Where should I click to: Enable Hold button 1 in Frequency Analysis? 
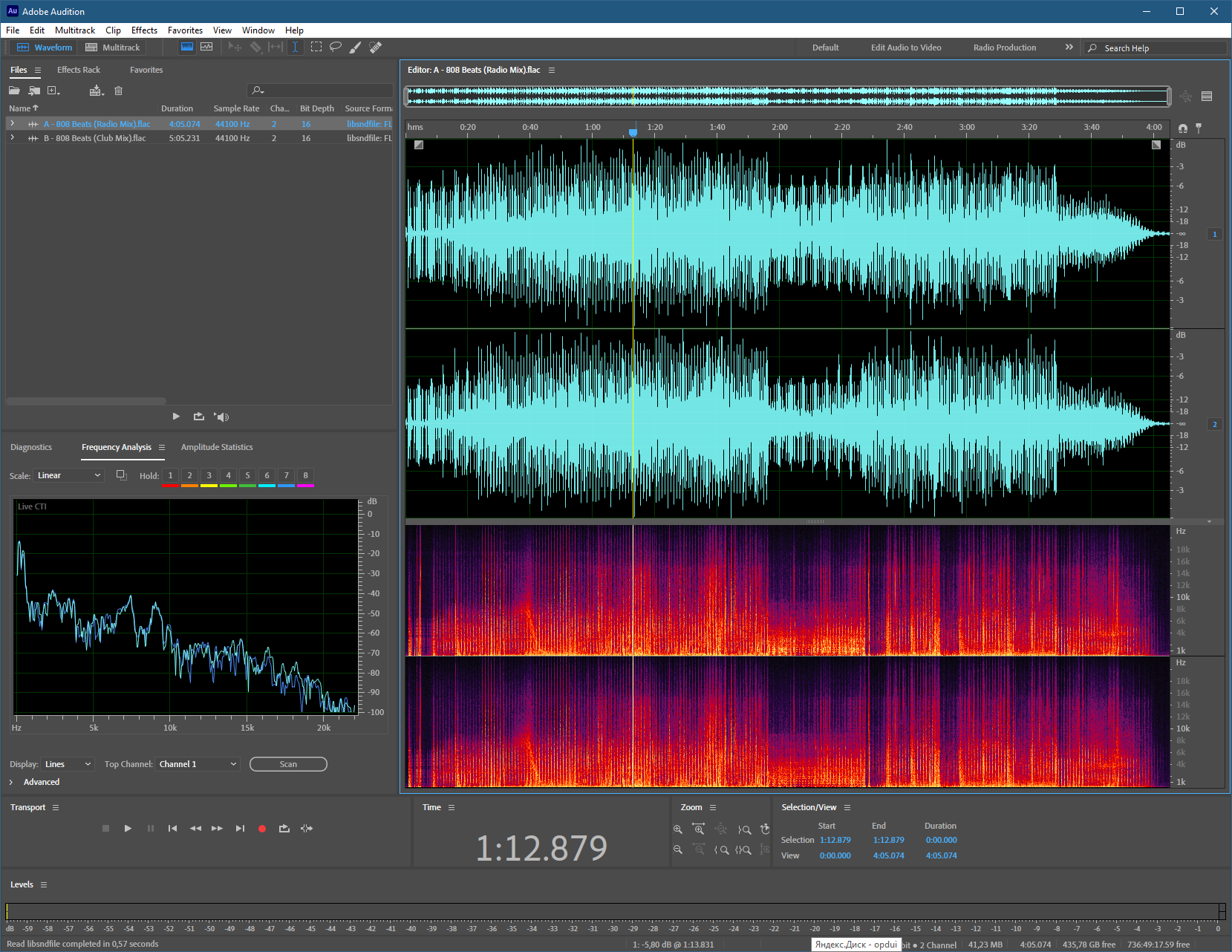pos(170,475)
